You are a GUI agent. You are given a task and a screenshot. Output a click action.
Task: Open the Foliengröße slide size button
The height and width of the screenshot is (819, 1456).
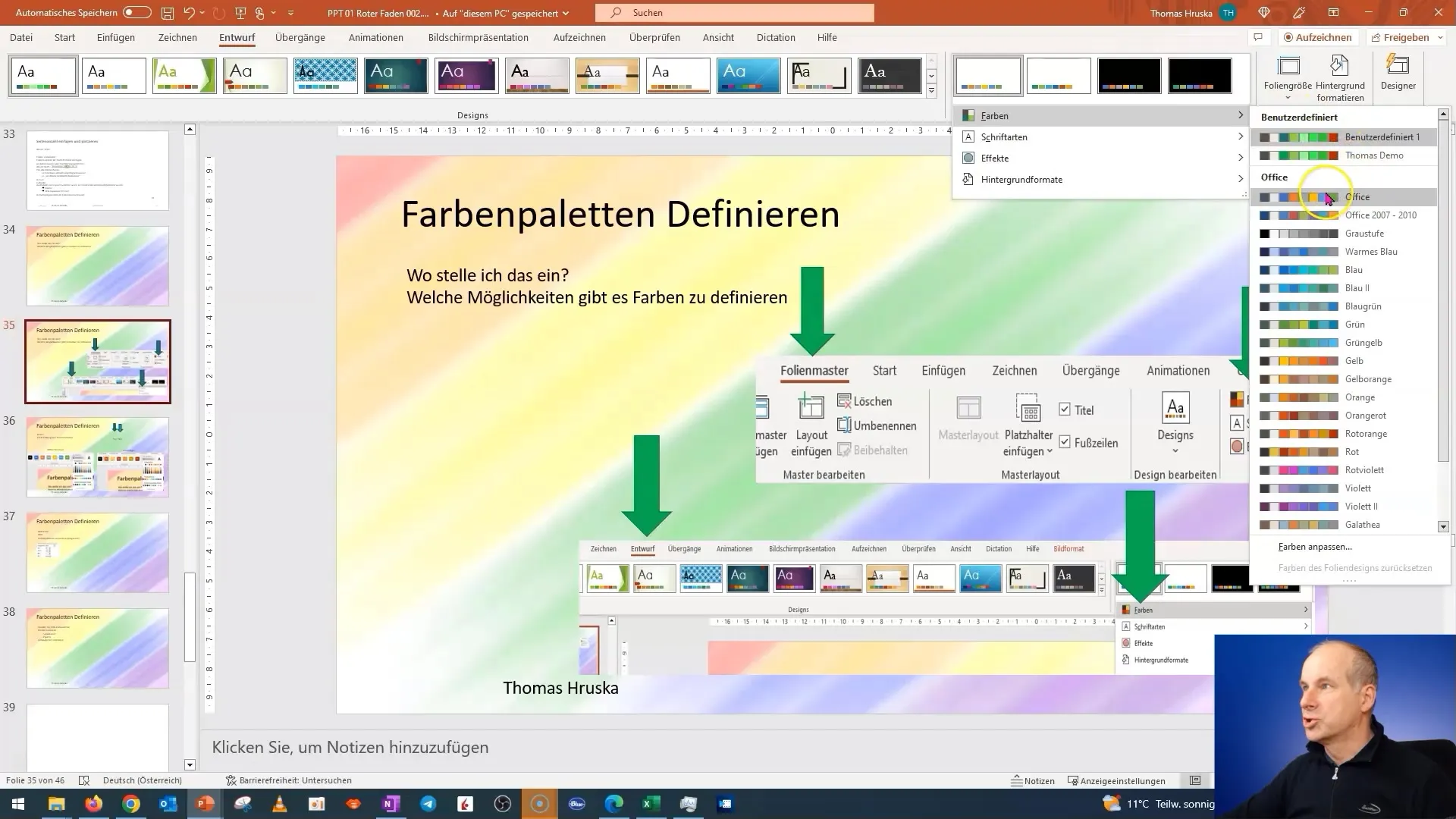(x=1288, y=77)
